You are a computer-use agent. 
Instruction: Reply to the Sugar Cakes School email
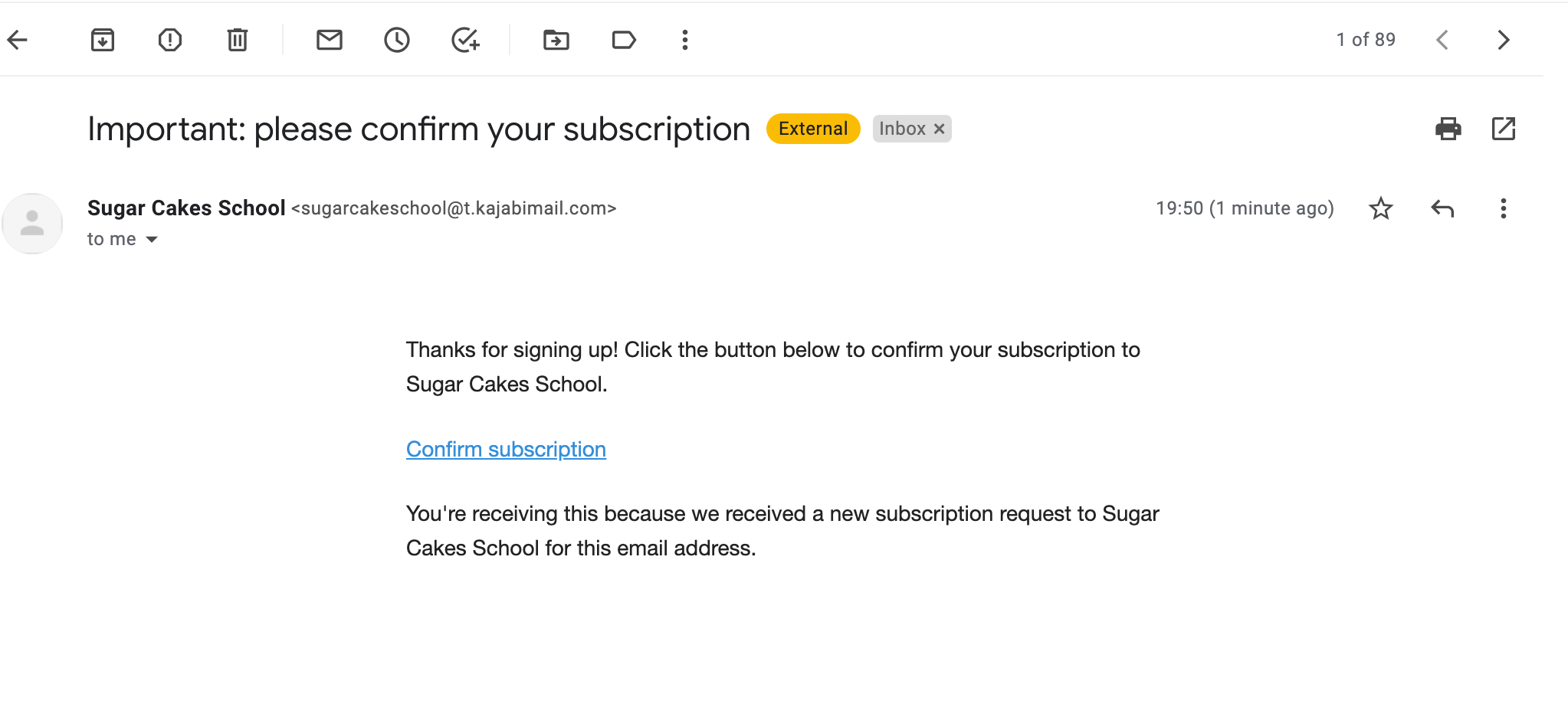coord(1442,208)
